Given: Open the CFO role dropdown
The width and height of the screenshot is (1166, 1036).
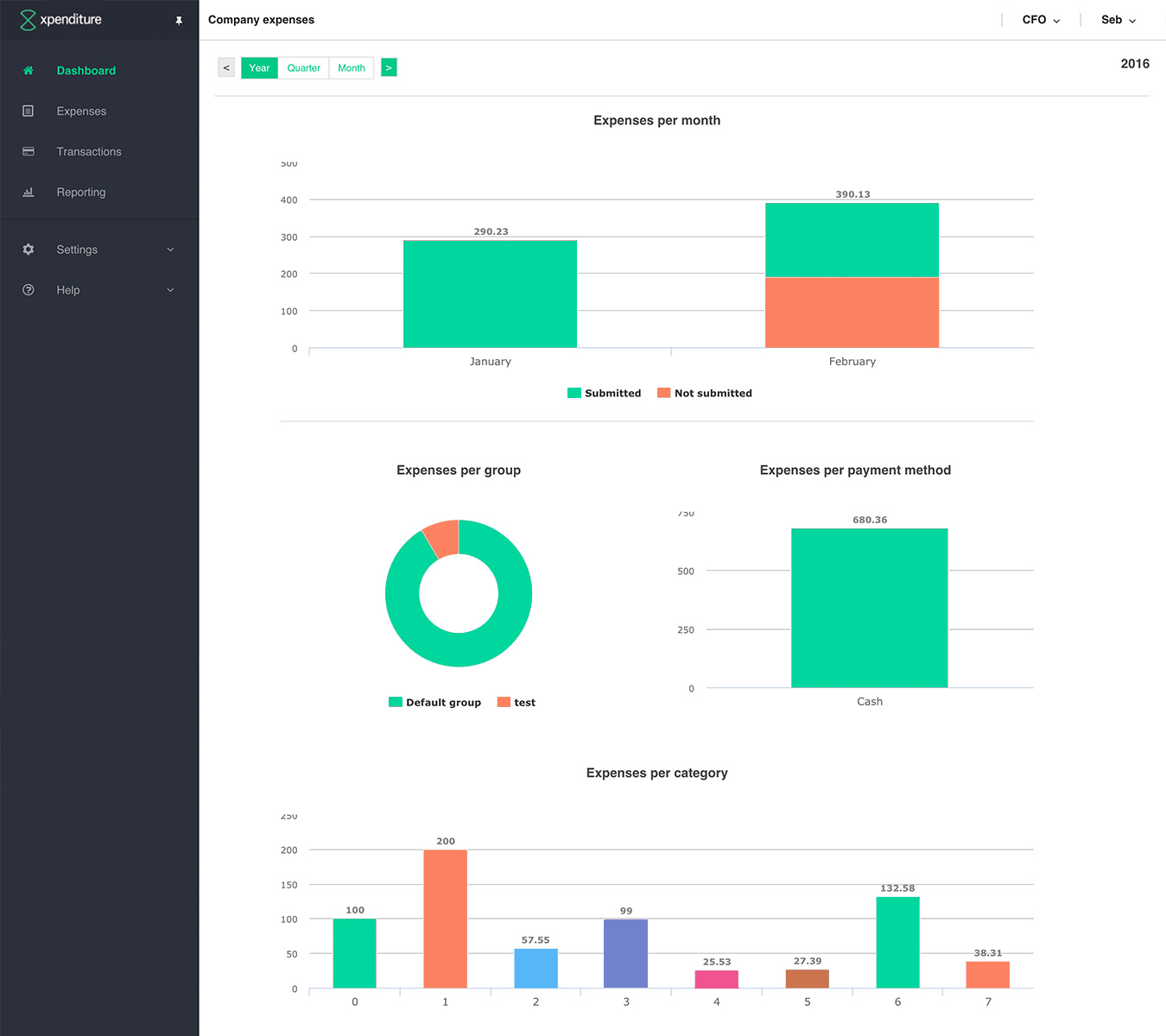Looking at the screenshot, I should click(1041, 20).
